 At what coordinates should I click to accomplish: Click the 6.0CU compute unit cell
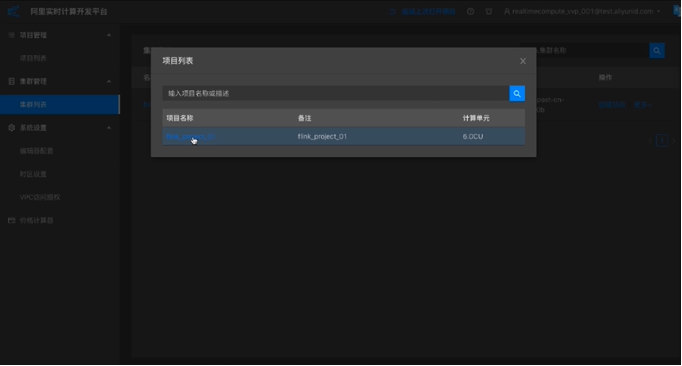click(473, 137)
